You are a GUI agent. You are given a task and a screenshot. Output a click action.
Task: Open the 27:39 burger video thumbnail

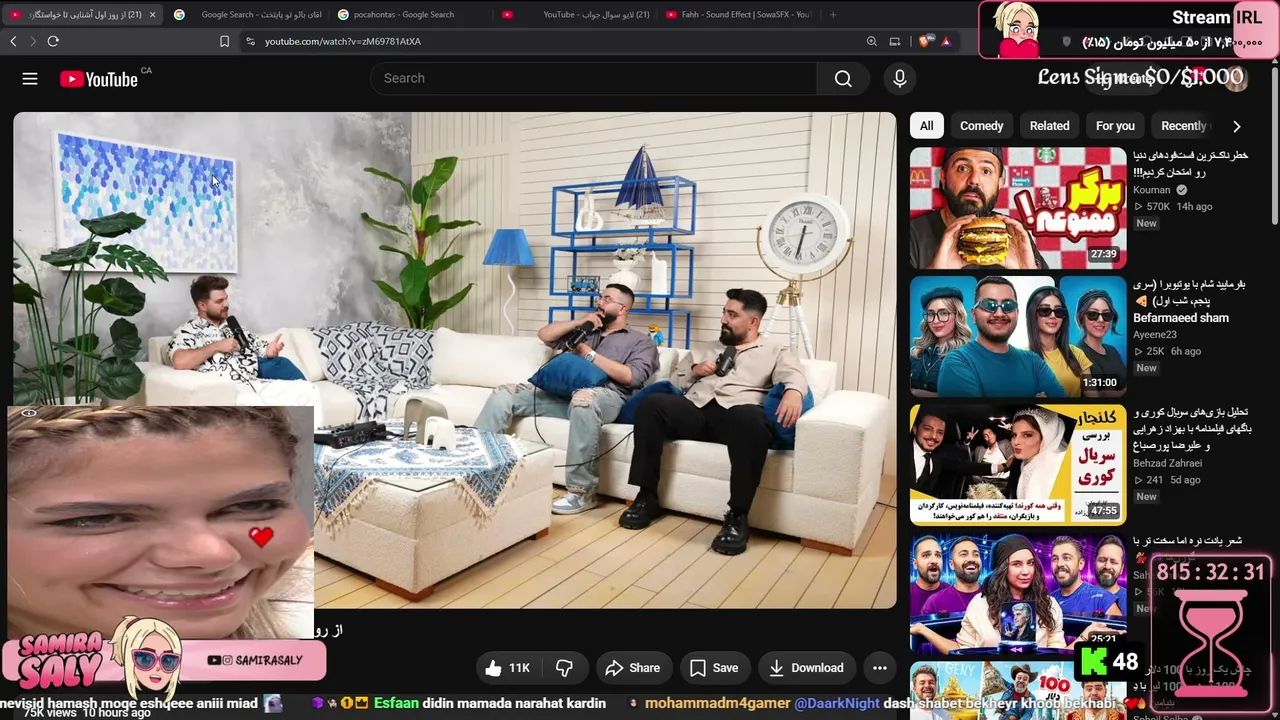[x=1018, y=208]
